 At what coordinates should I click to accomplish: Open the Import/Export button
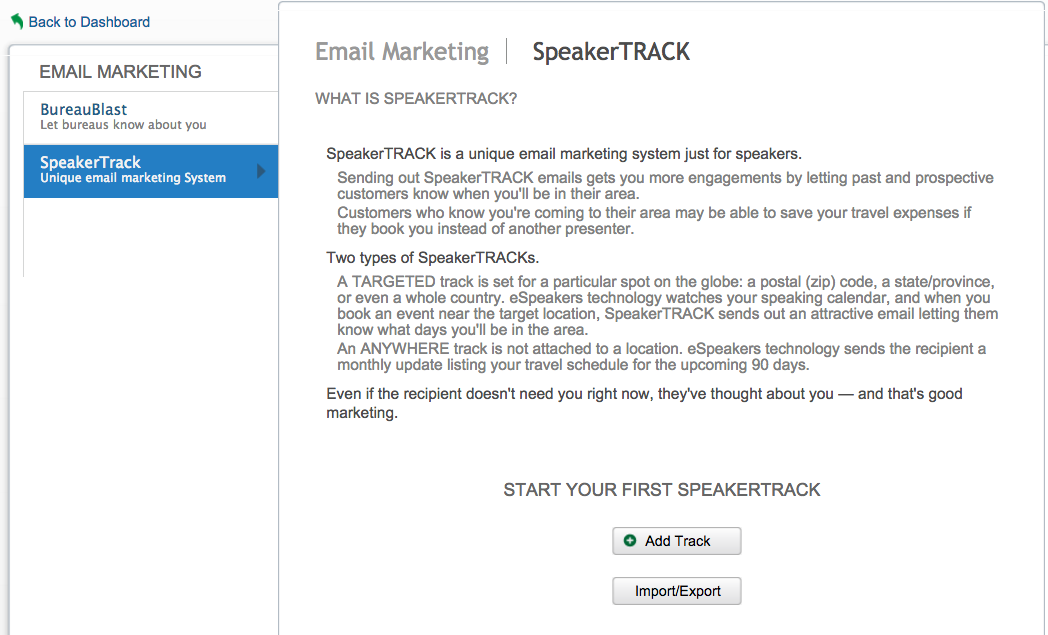(676, 591)
